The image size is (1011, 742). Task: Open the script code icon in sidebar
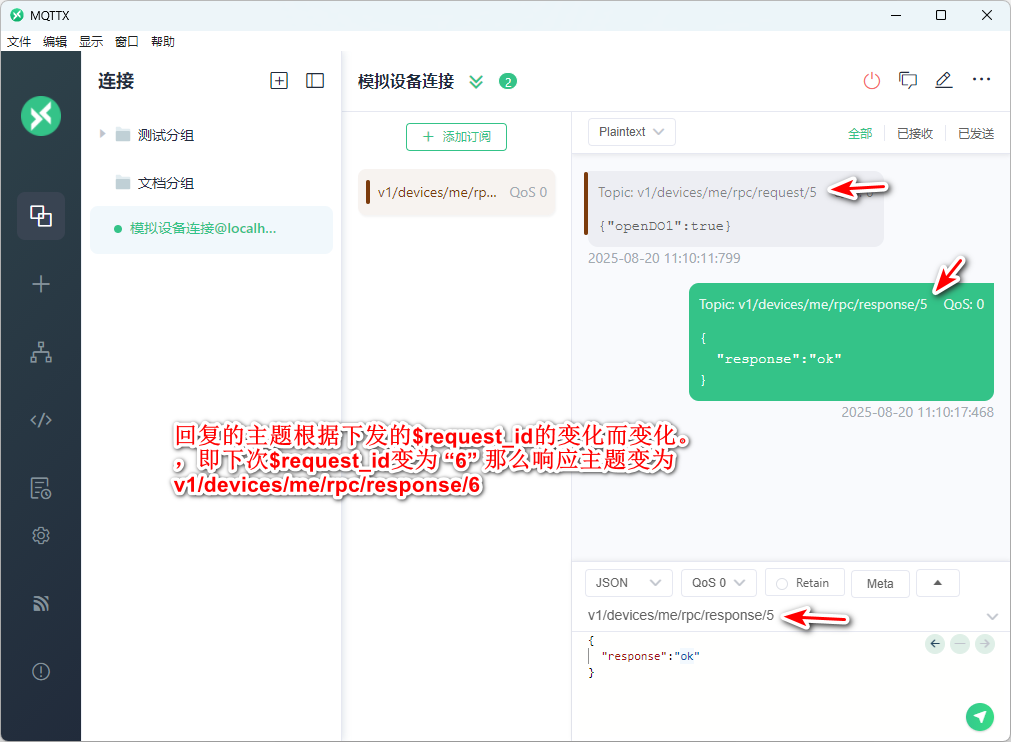(x=41, y=420)
